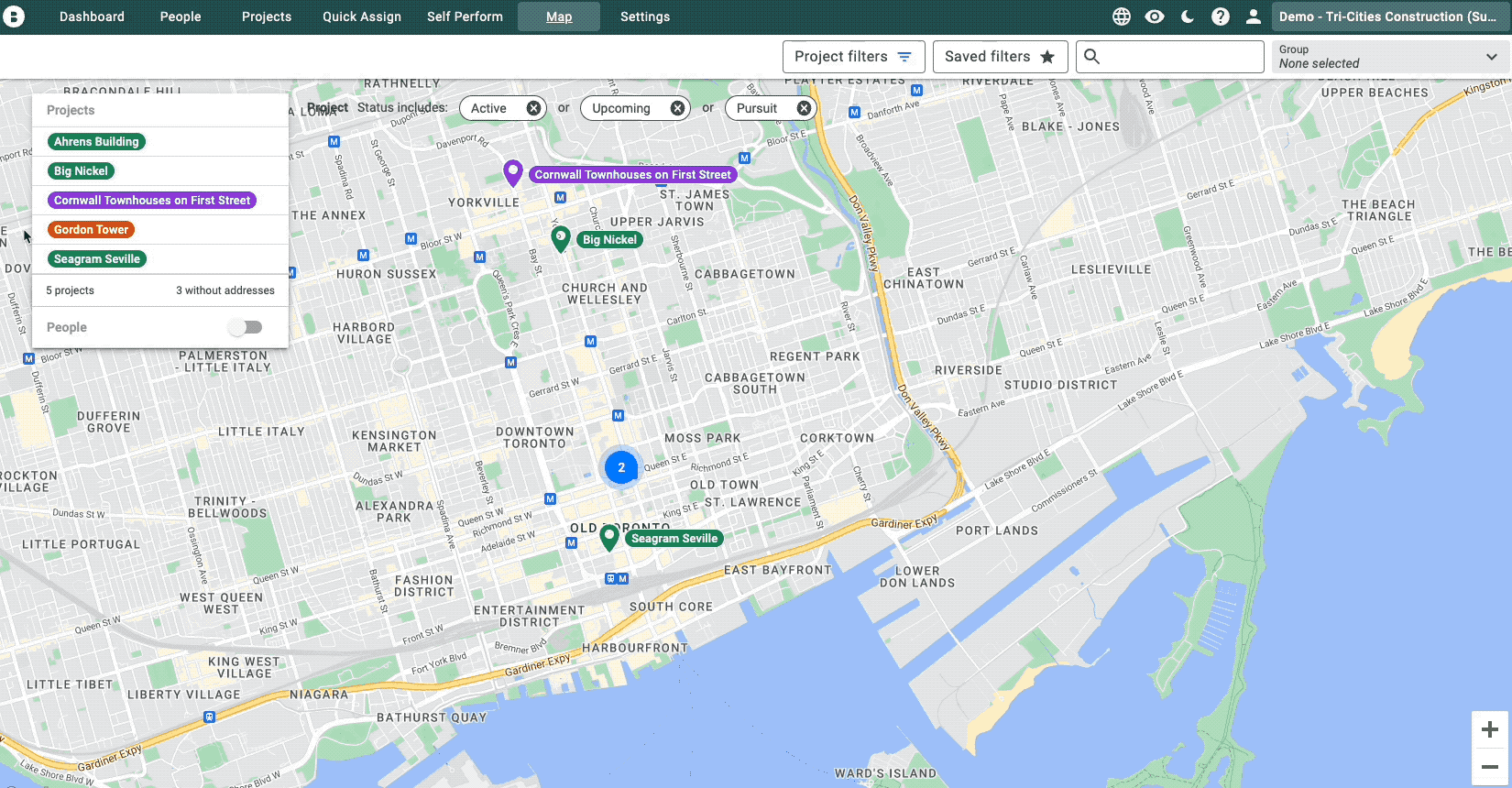Click the '5 projects' count text
This screenshot has height=788, width=1512.
coord(70,290)
